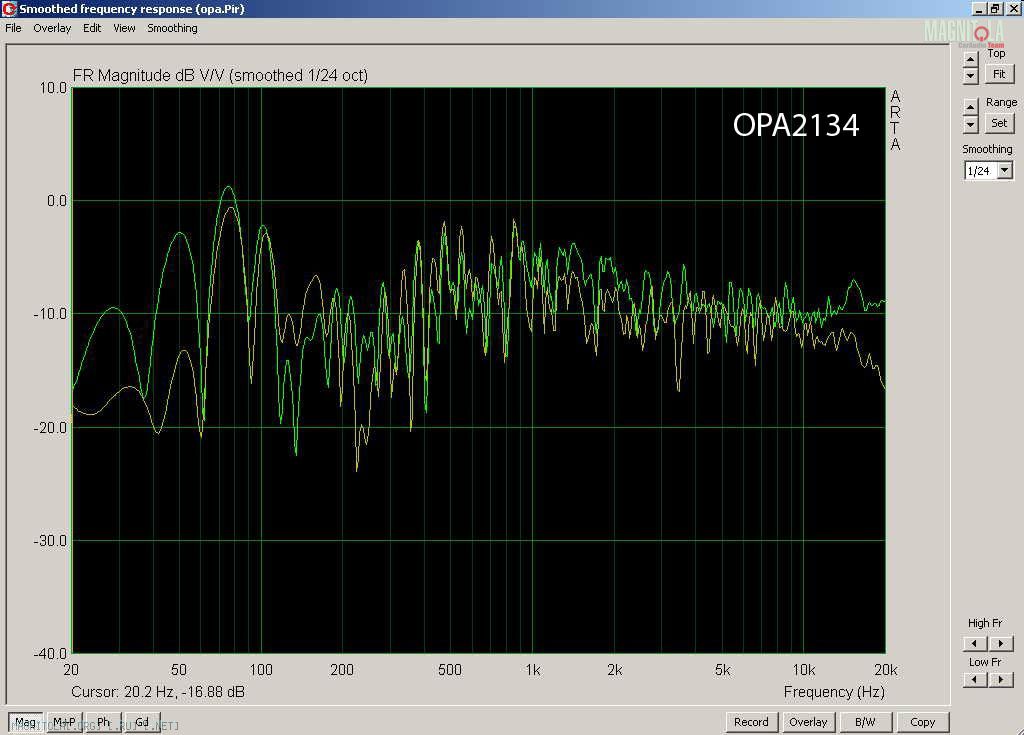Click the Copy button
The width and height of the screenshot is (1024, 735).
click(922, 722)
